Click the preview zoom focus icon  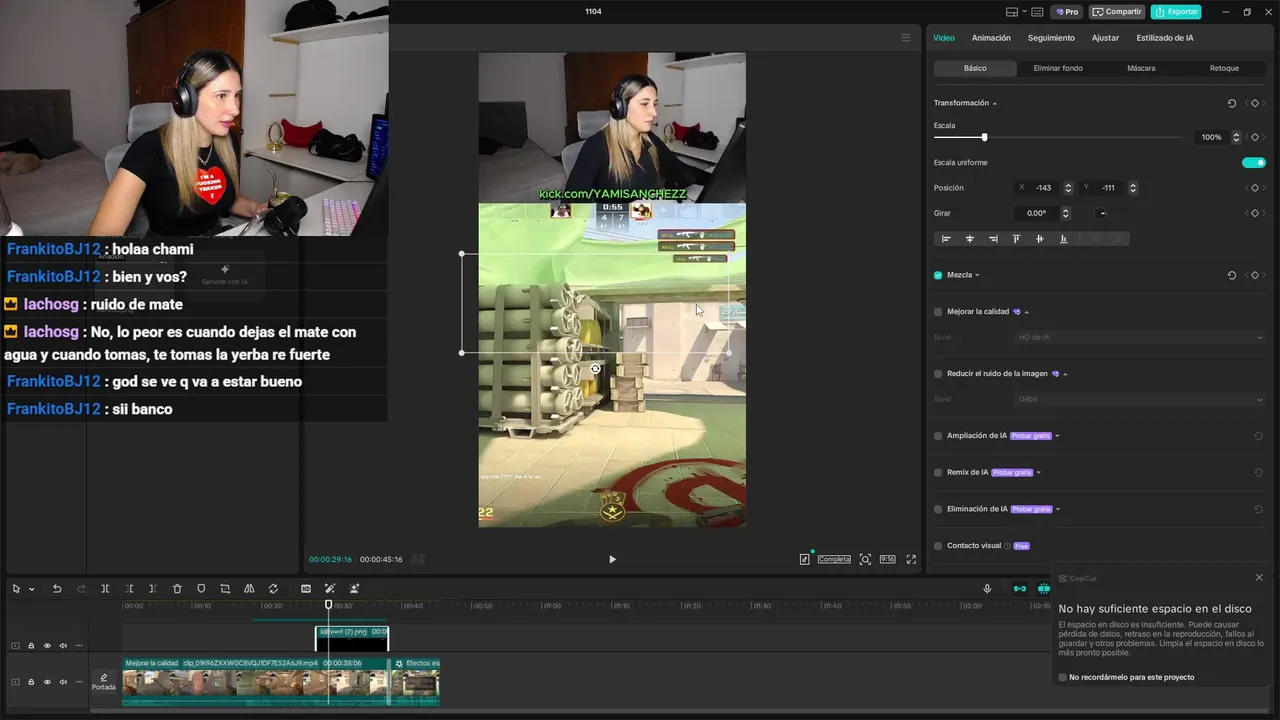coord(865,559)
